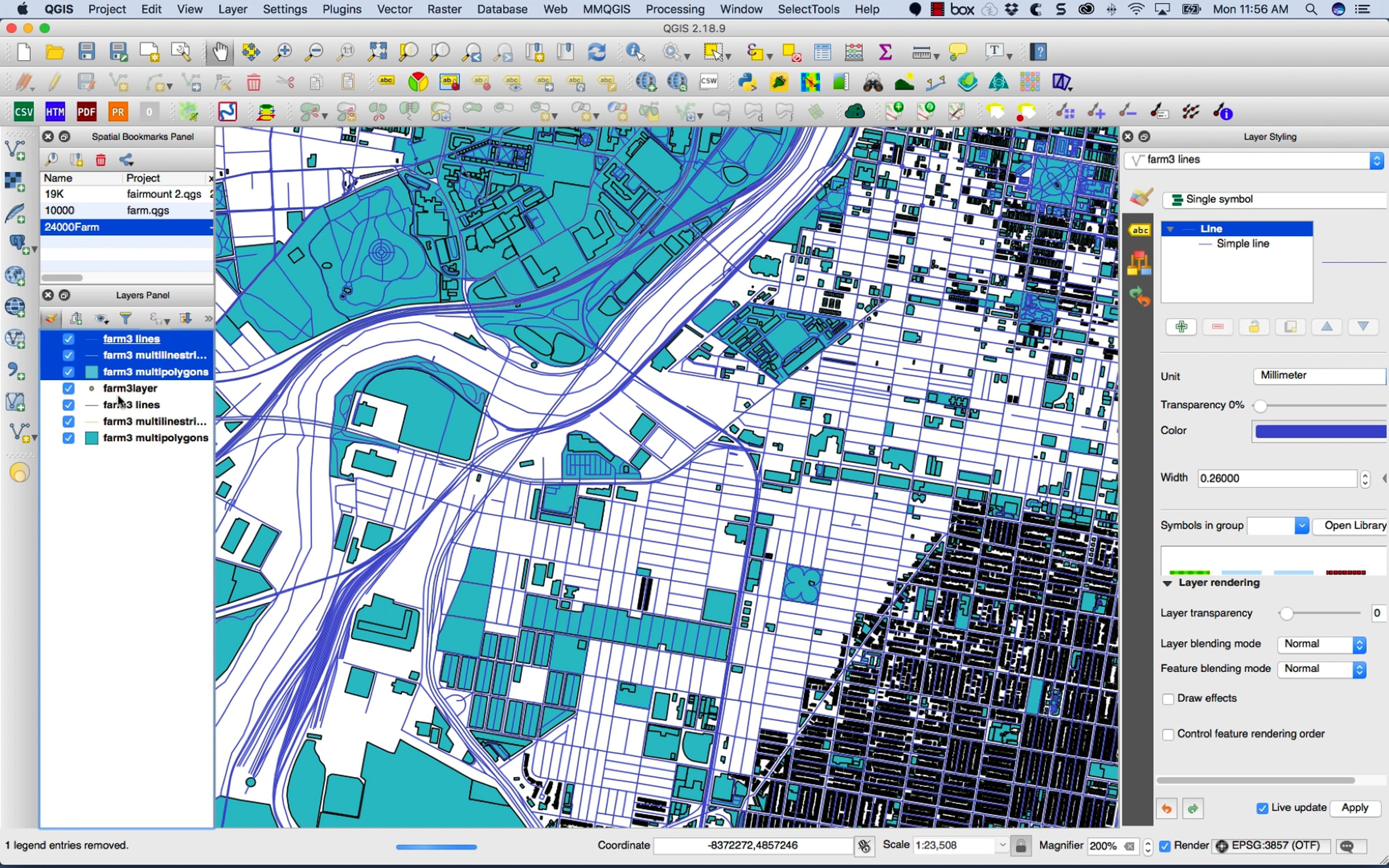Click the Refresh map icon
This screenshot has height=868, width=1389.
coord(597,52)
